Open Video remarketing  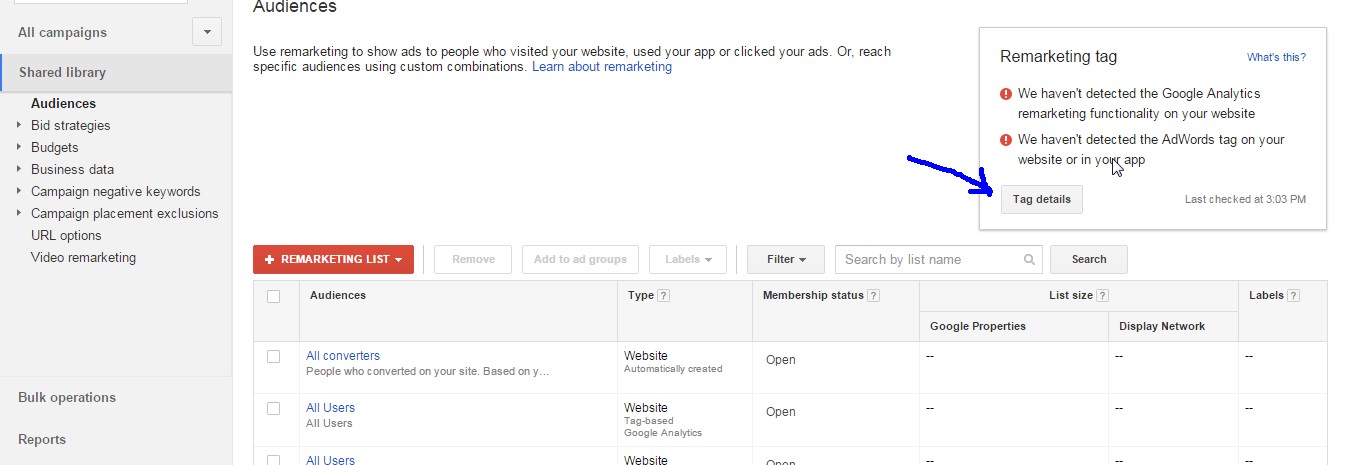(x=83, y=257)
